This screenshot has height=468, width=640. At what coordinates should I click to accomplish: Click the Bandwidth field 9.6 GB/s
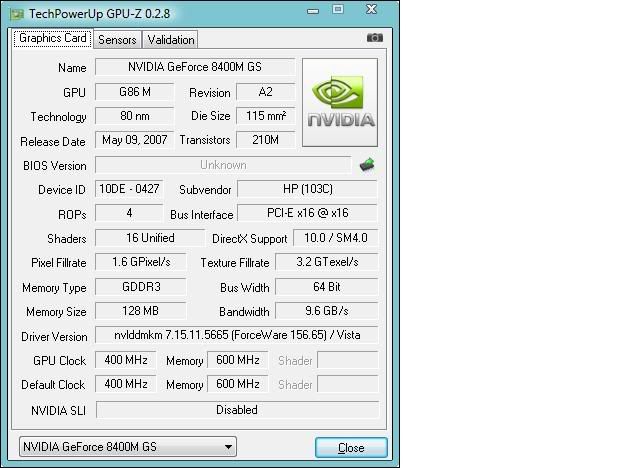327,311
